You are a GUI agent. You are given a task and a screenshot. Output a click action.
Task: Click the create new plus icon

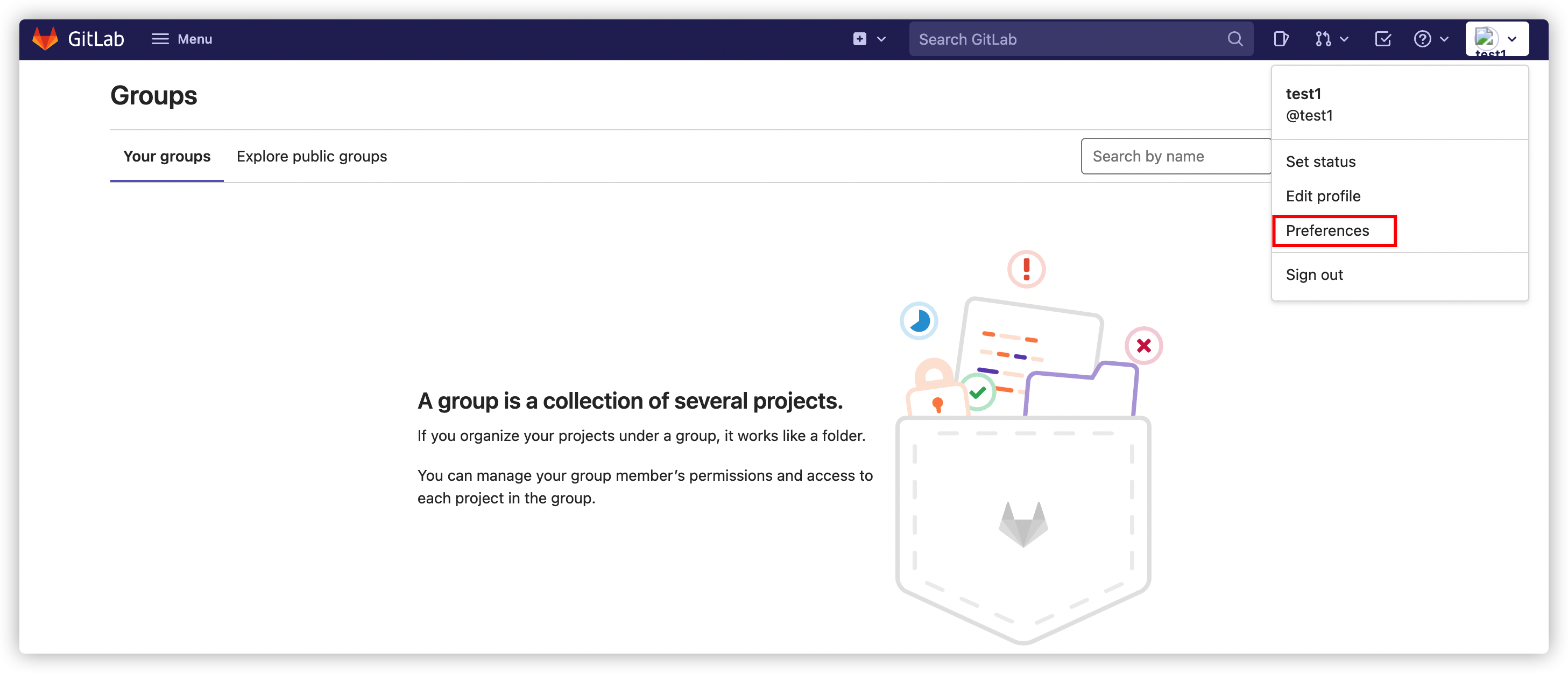859,39
